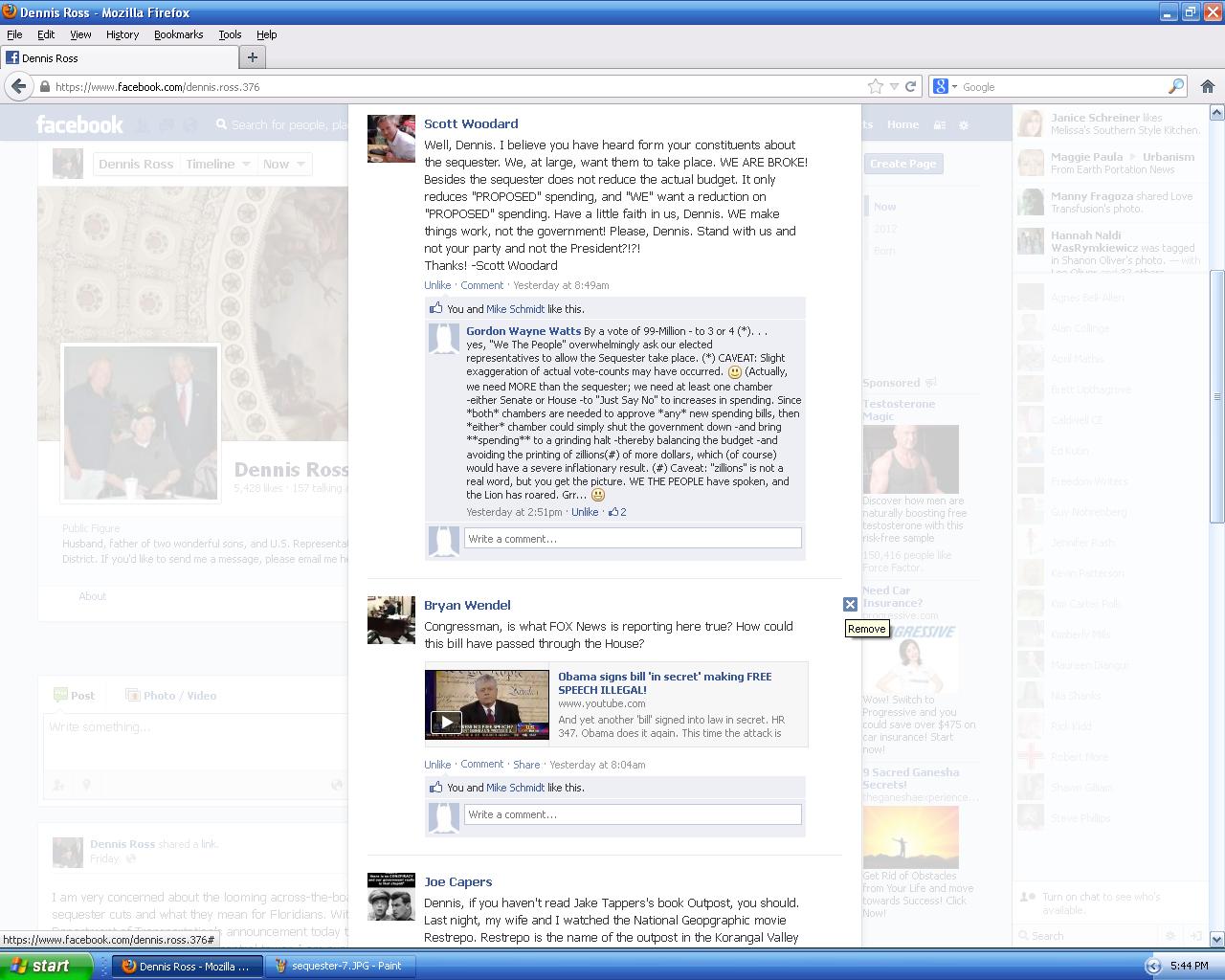Click the thumbs-up icon under Bryan Wendel's post
1225x980 pixels.
(436, 787)
